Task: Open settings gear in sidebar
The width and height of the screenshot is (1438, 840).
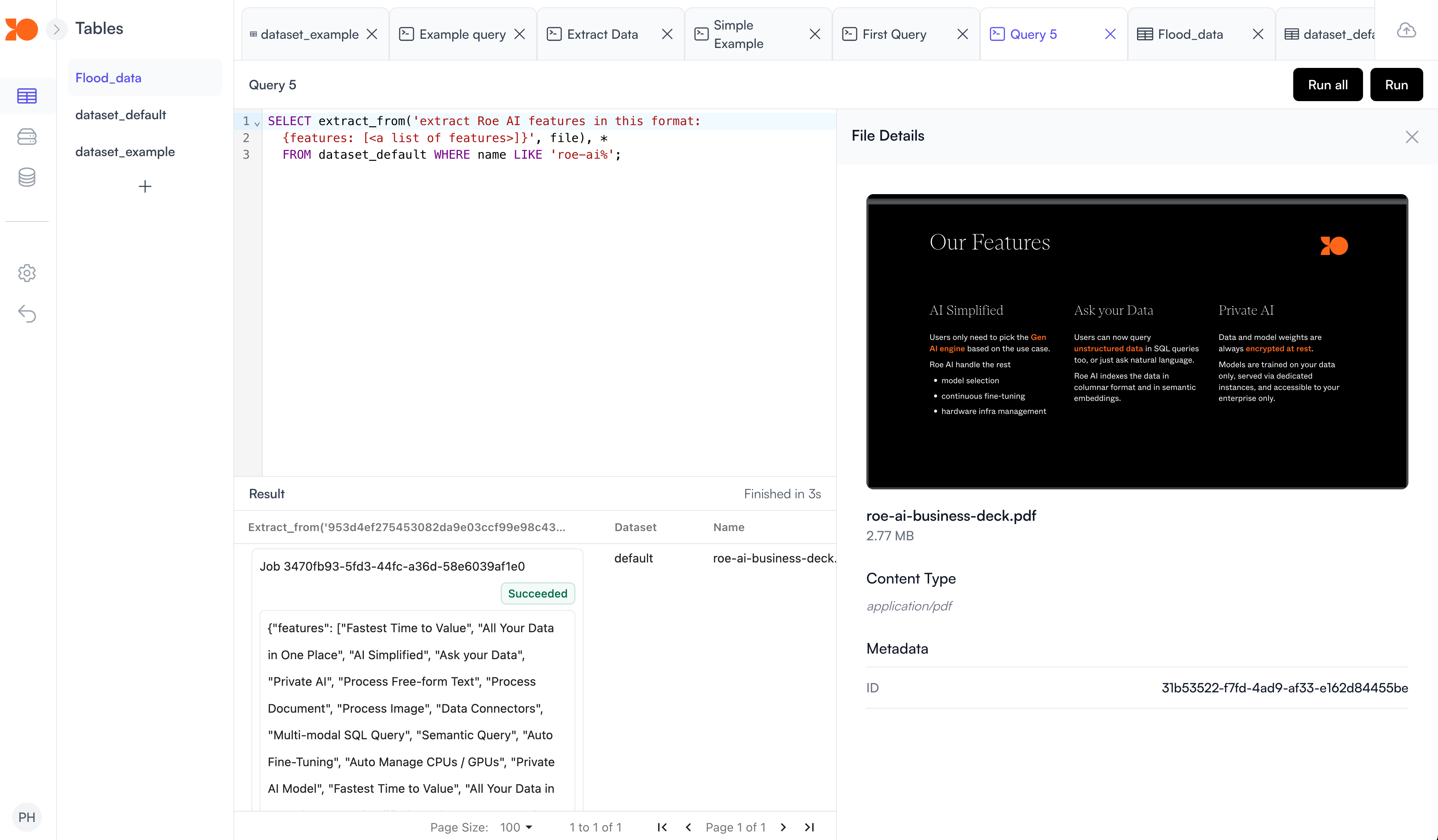Action: pyautogui.click(x=27, y=273)
